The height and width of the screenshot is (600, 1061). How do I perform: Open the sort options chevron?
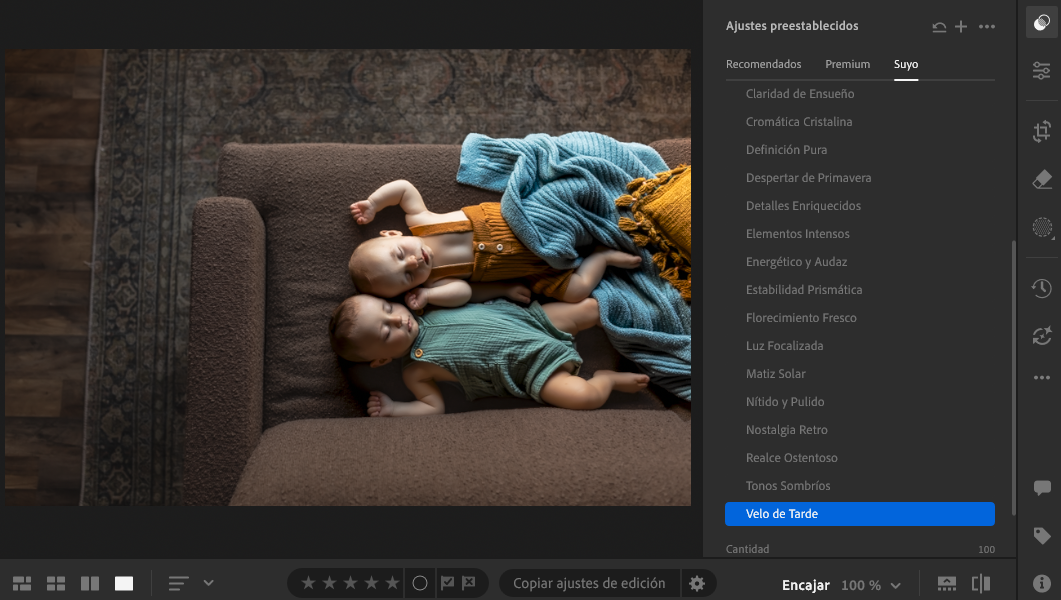click(x=208, y=582)
